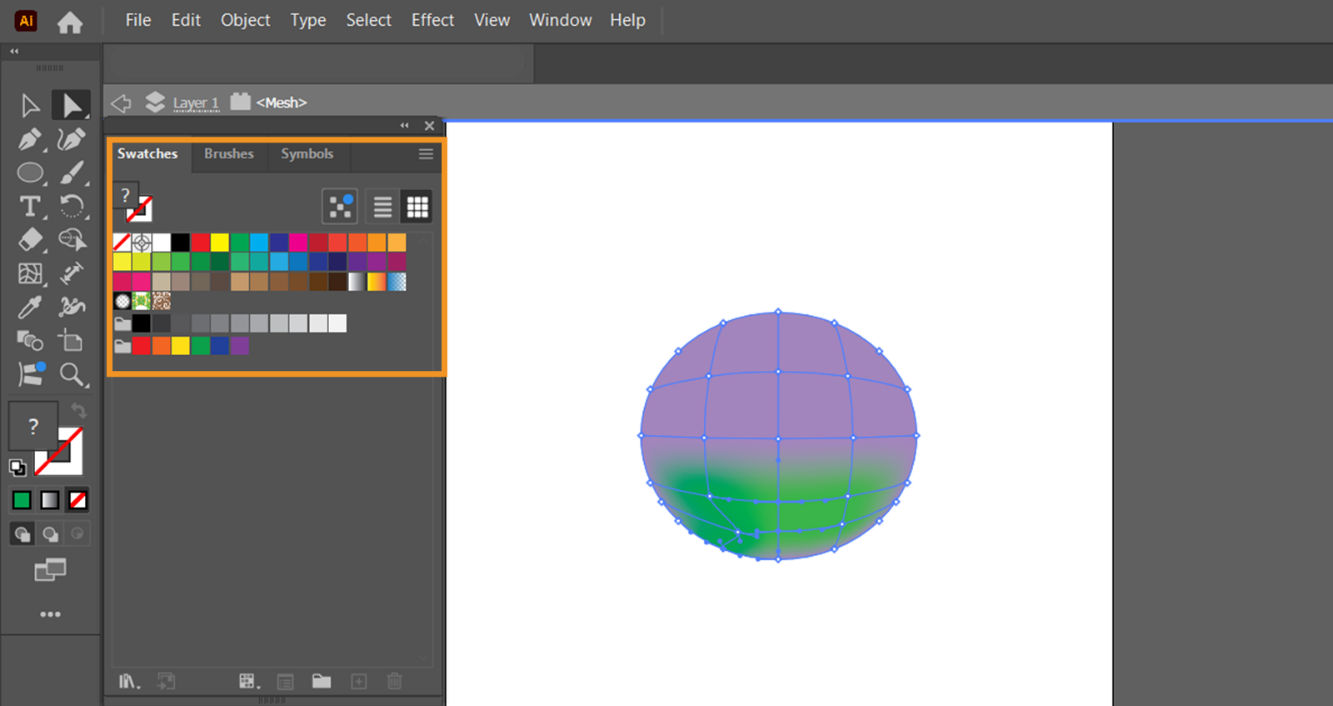
Task: Switch swatches to thumbnail grid view
Action: [417, 207]
